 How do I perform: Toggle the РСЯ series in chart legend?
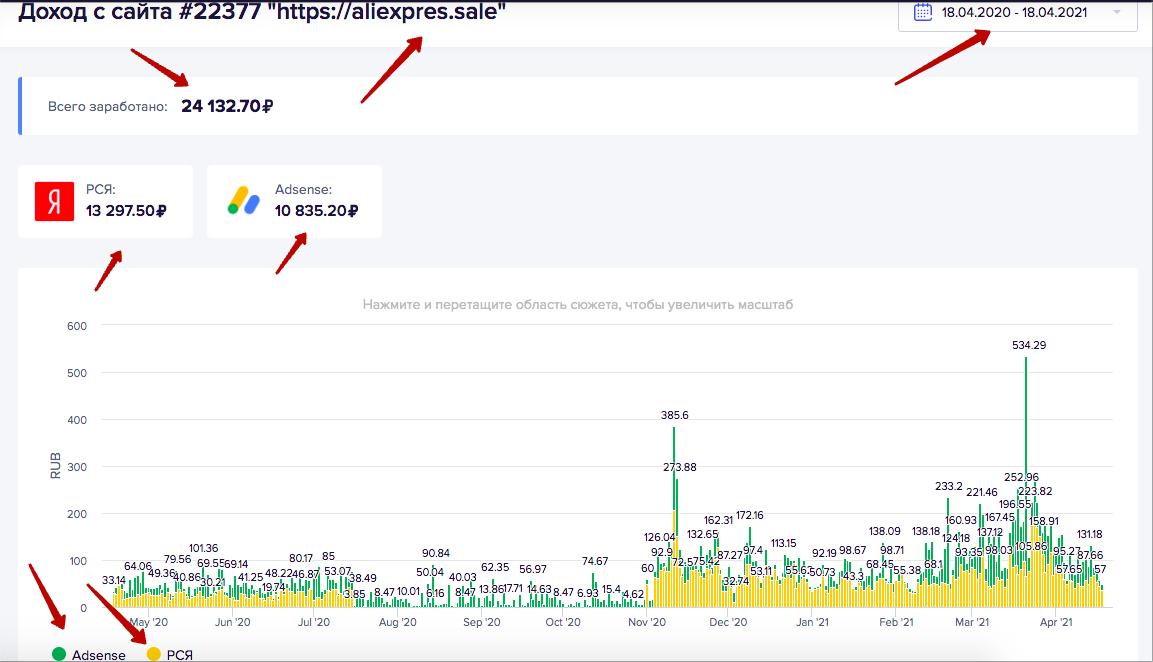pyautogui.click(x=170, y=655)
